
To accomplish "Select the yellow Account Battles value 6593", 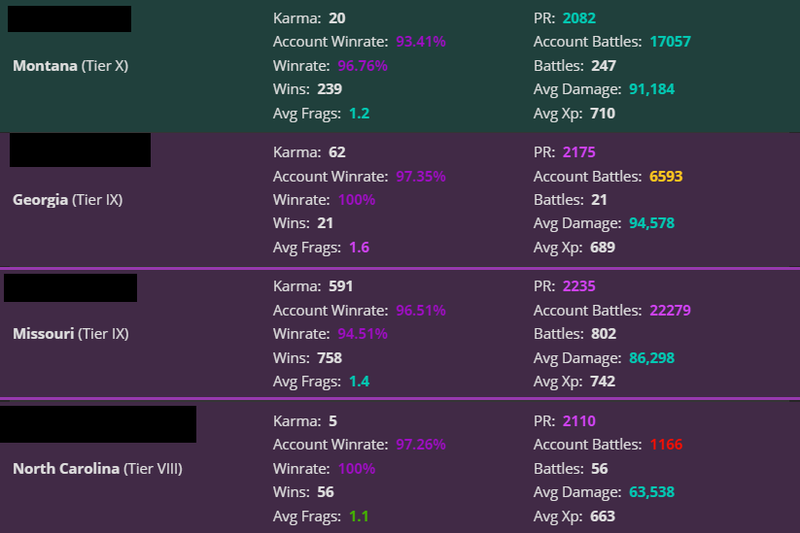I will 666,176.
